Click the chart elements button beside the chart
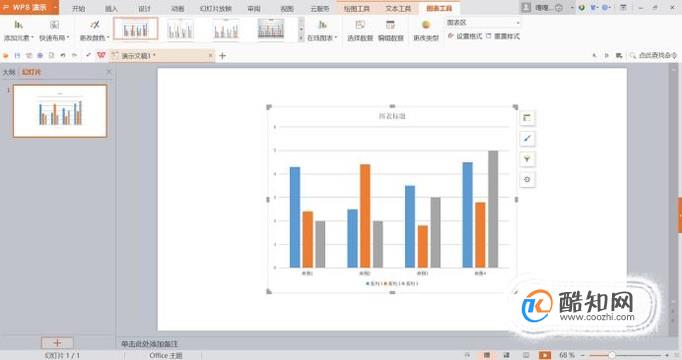The height and width of the screenshot is (360, 682). point(527,118)
